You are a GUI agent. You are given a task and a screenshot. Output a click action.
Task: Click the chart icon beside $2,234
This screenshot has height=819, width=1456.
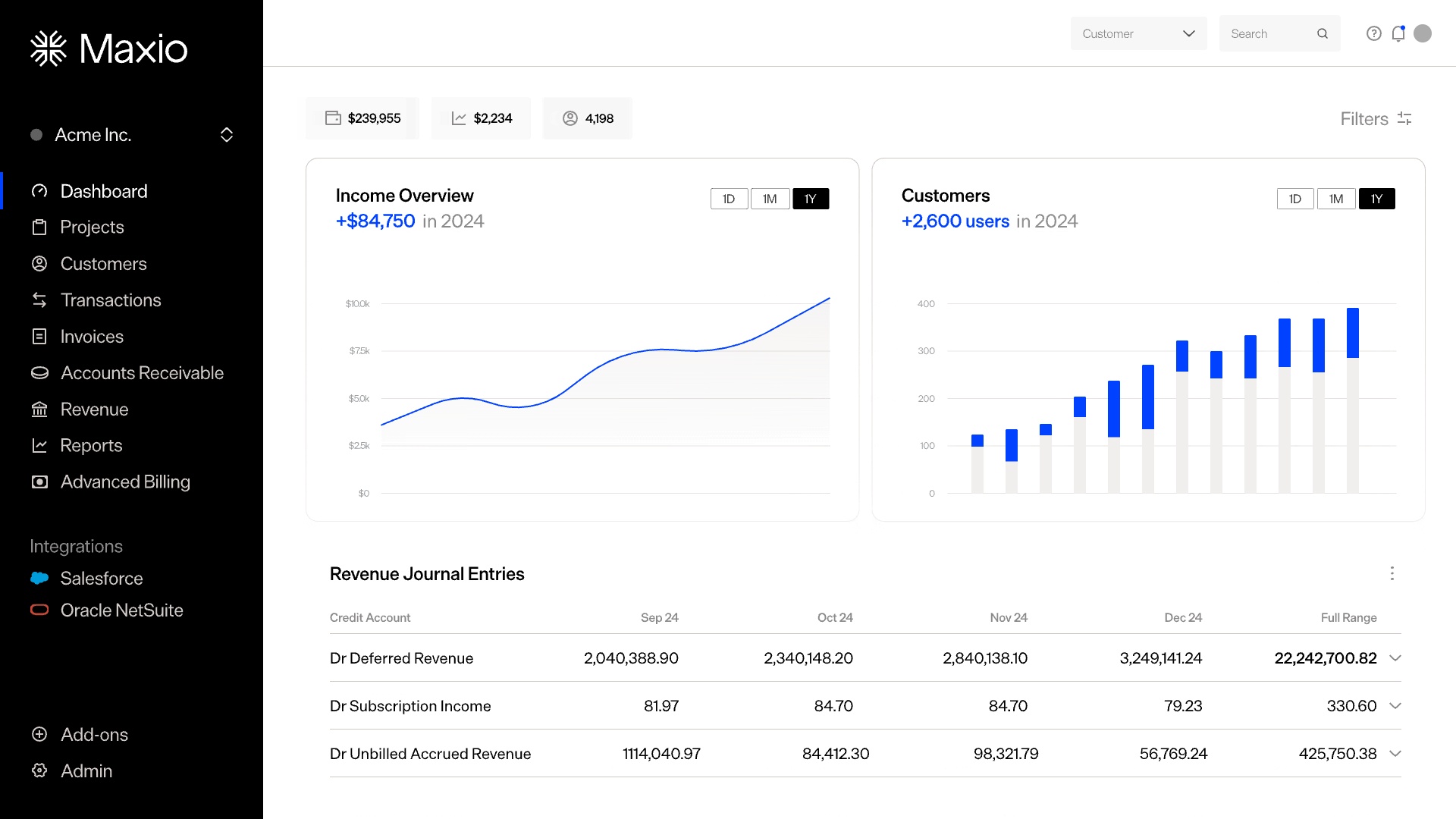tap(459, 118)
